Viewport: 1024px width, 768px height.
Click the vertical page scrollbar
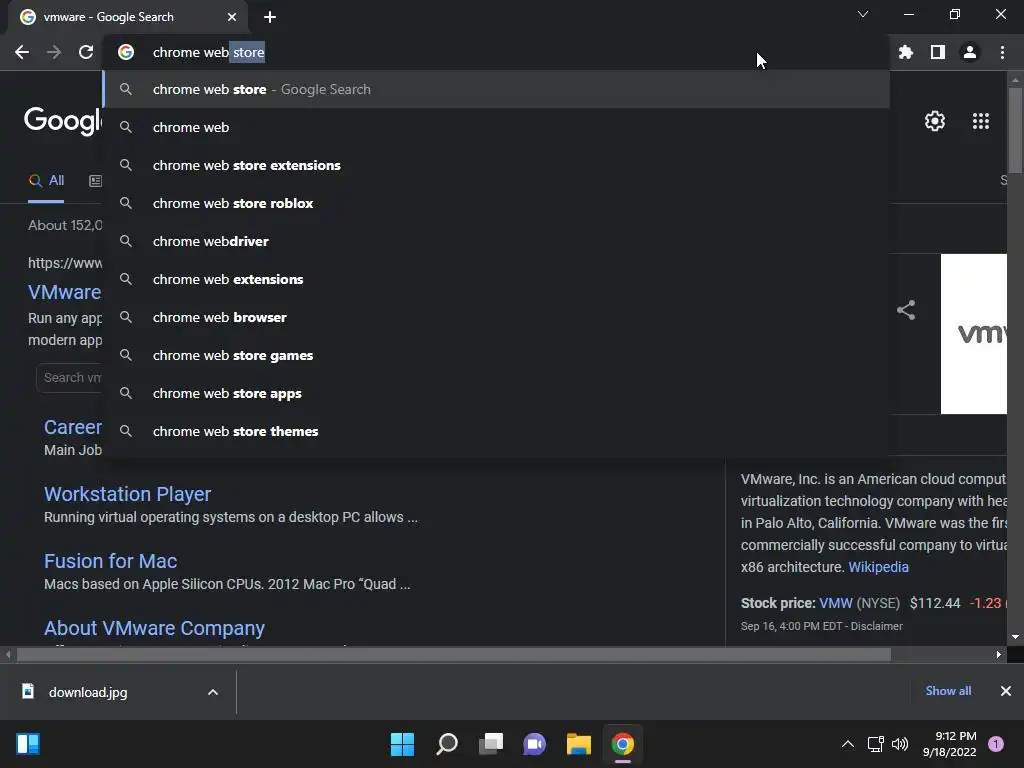coord(1015,131)
